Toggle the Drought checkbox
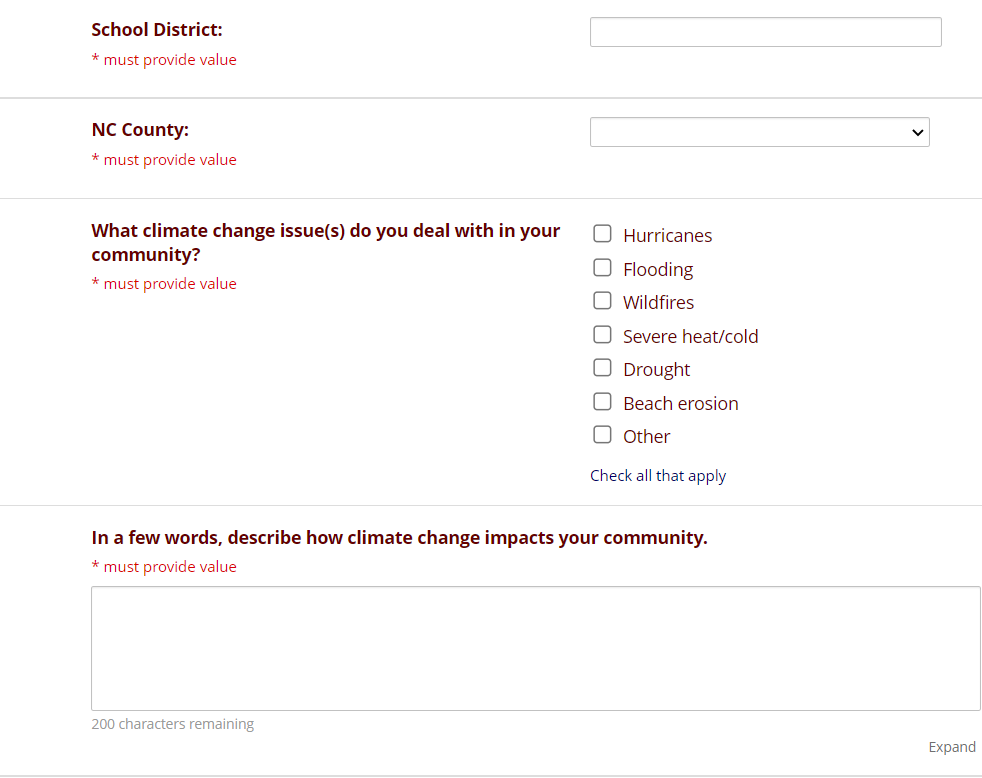The width and height of the screenshot is (982, 778). point(602,368)
